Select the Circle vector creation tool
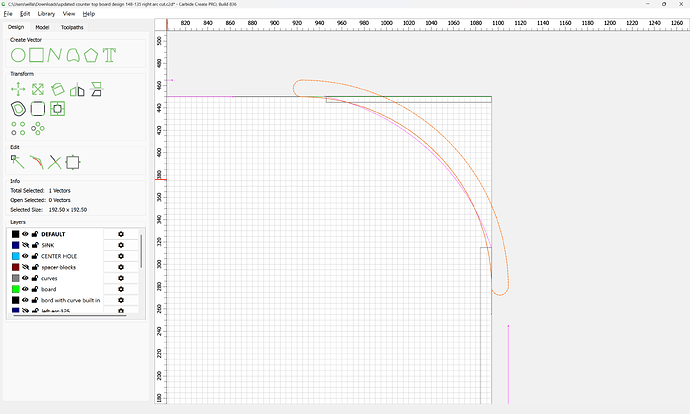690x414 pixels. pos(17,54)
